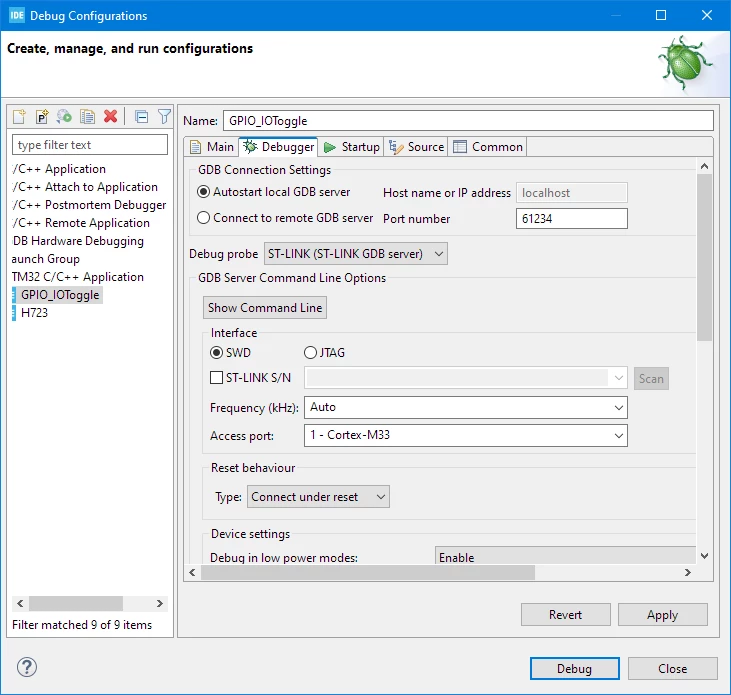Click tree panel scrollbar right arrow

click(x=159, y=603)
